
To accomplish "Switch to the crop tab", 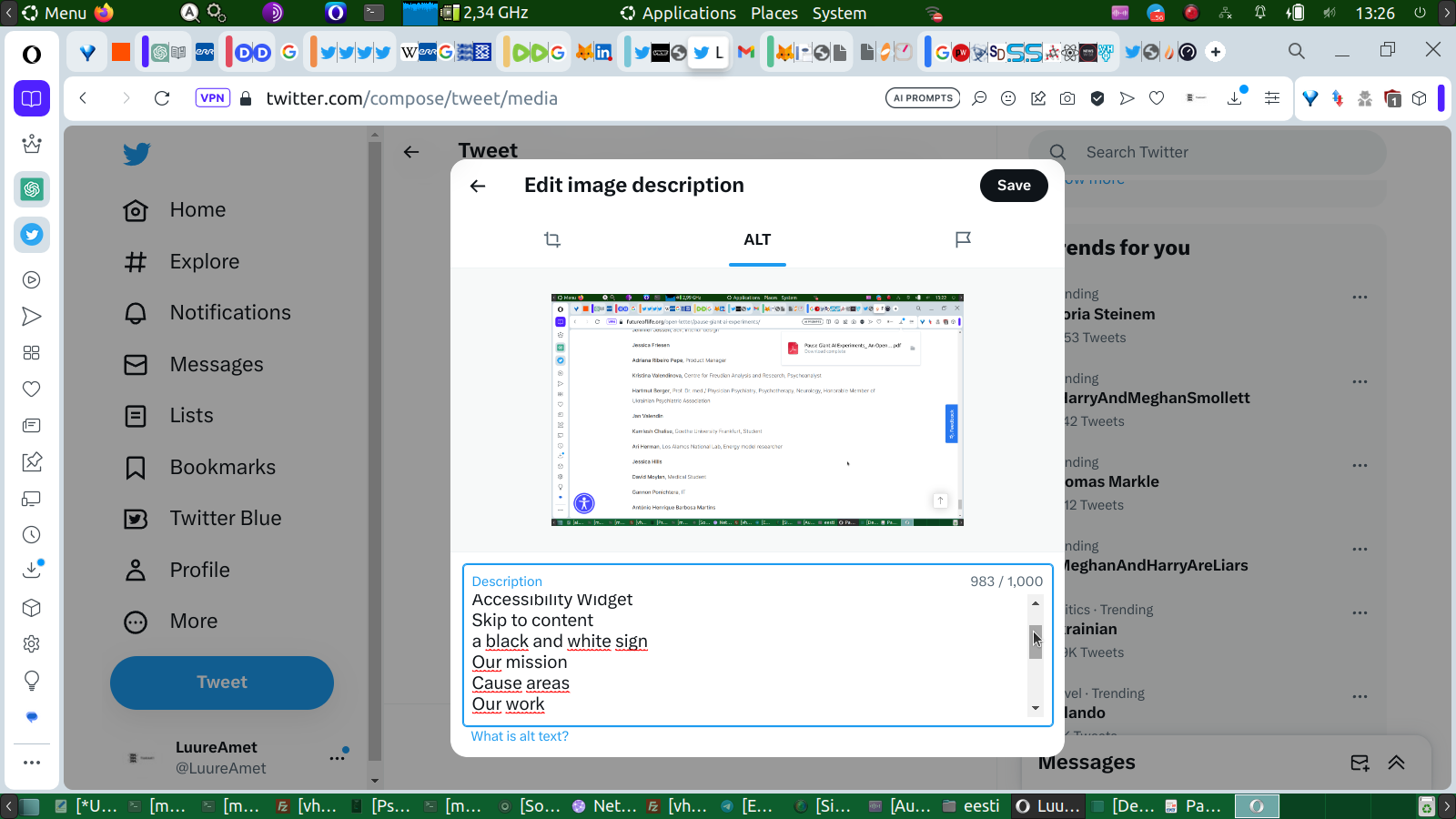I will [552, 239].
